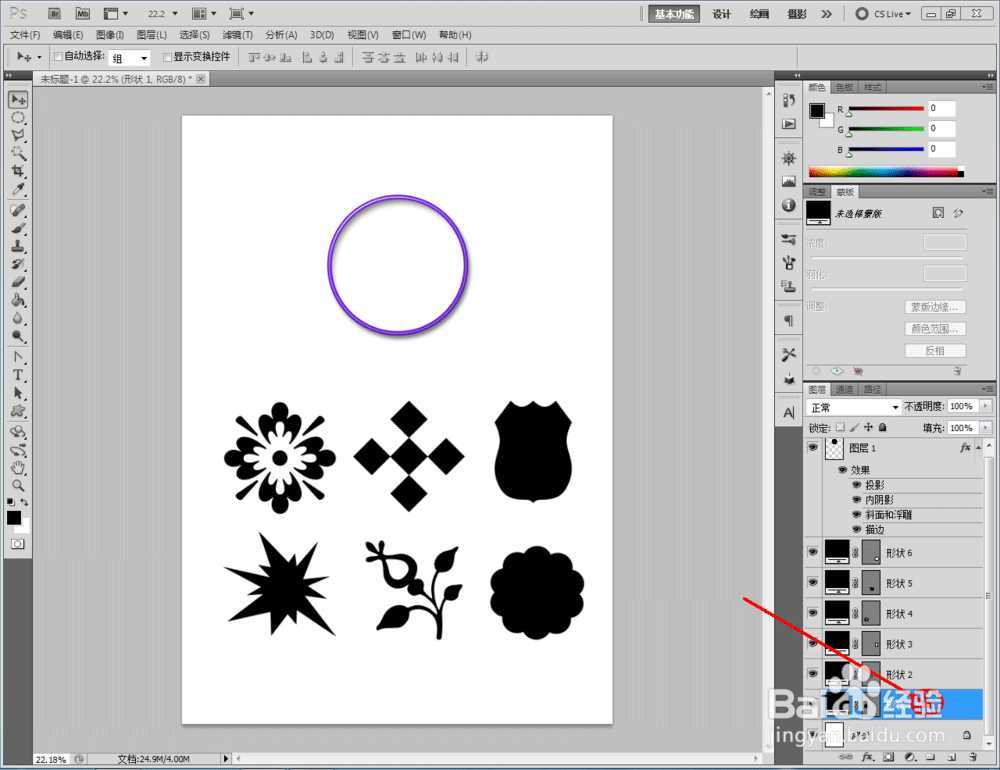Choose the Hand tool

tap(18, 467)
